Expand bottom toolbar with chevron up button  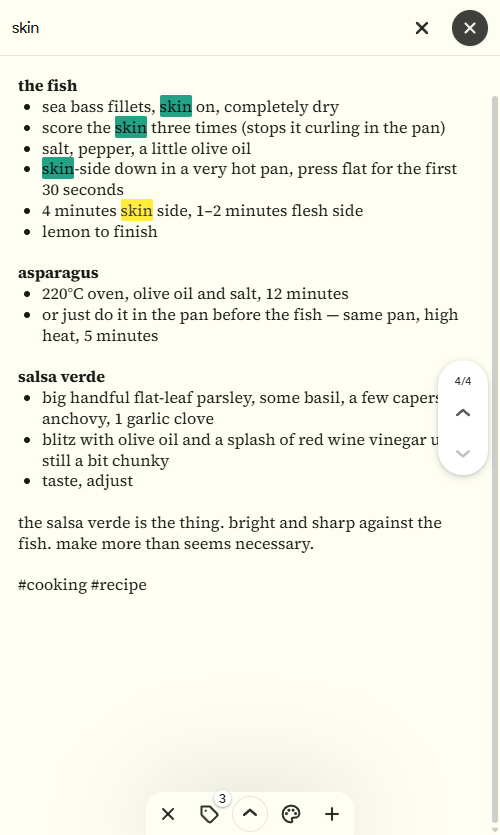click(250, 814)
